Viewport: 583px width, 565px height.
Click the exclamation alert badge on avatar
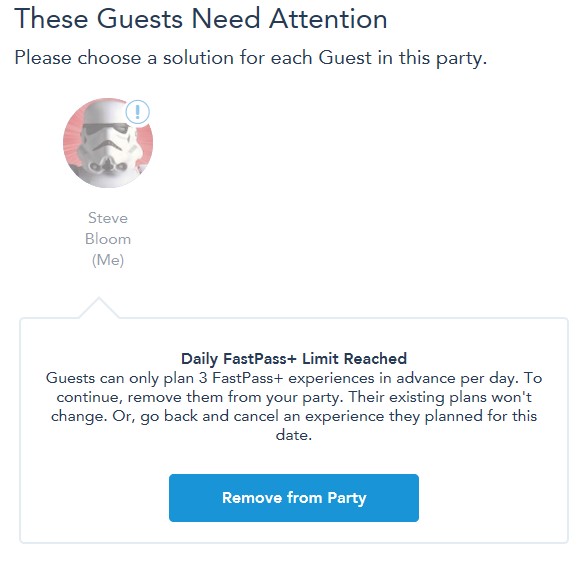[138, 112]
